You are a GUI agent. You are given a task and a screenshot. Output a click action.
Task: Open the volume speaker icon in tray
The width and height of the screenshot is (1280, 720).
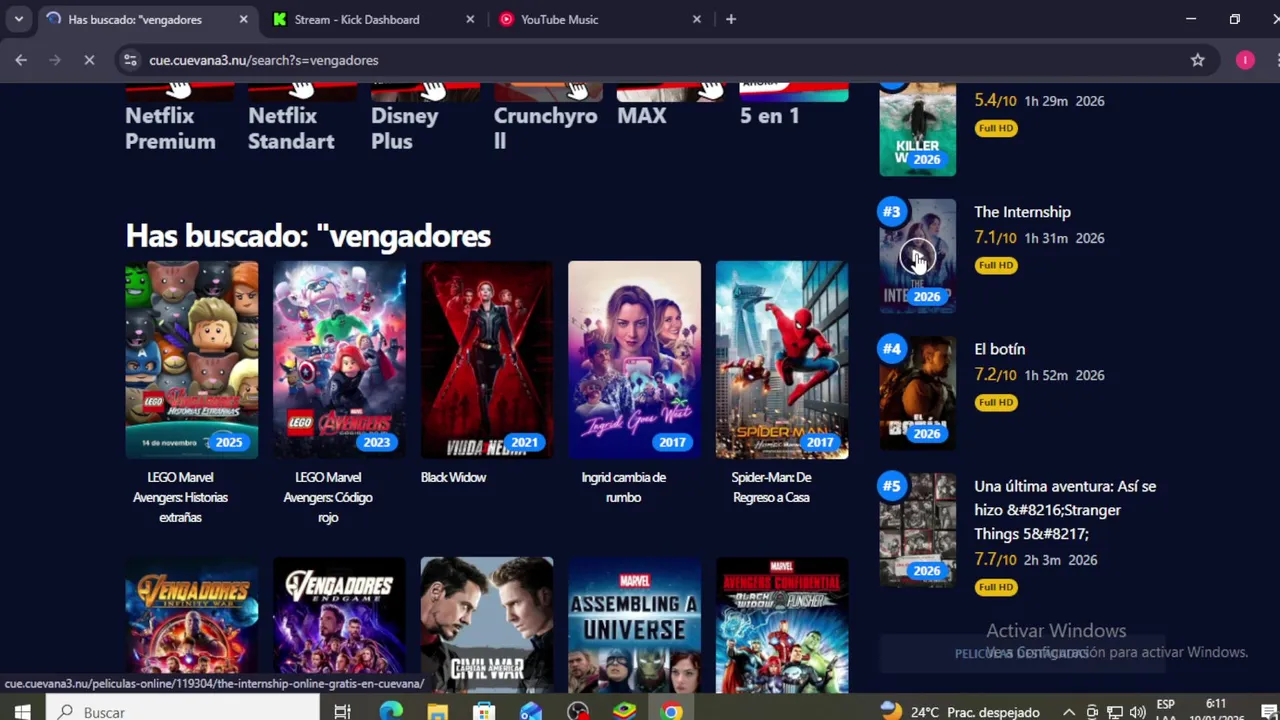1137,712
